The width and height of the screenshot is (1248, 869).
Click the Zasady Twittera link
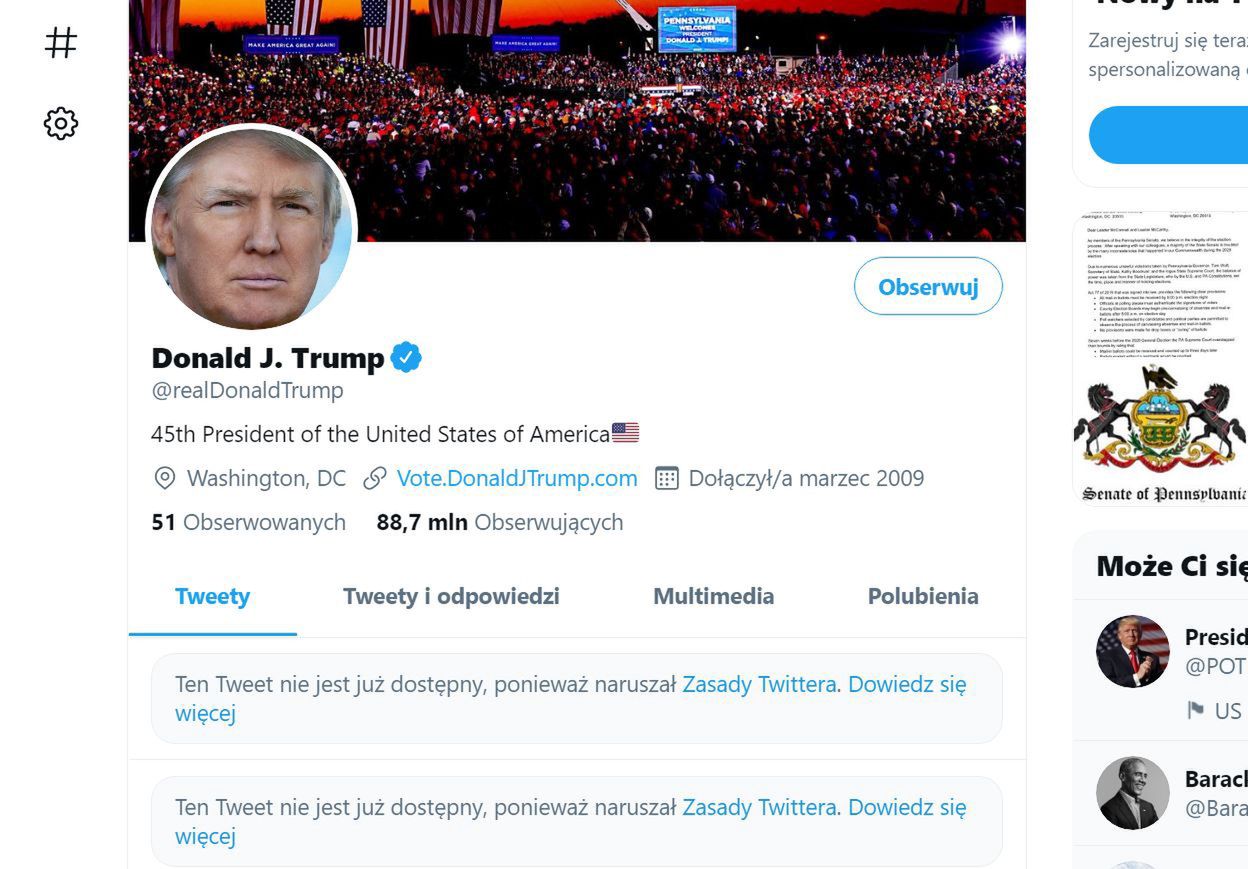pyautogui.click(x=761, y=684)
